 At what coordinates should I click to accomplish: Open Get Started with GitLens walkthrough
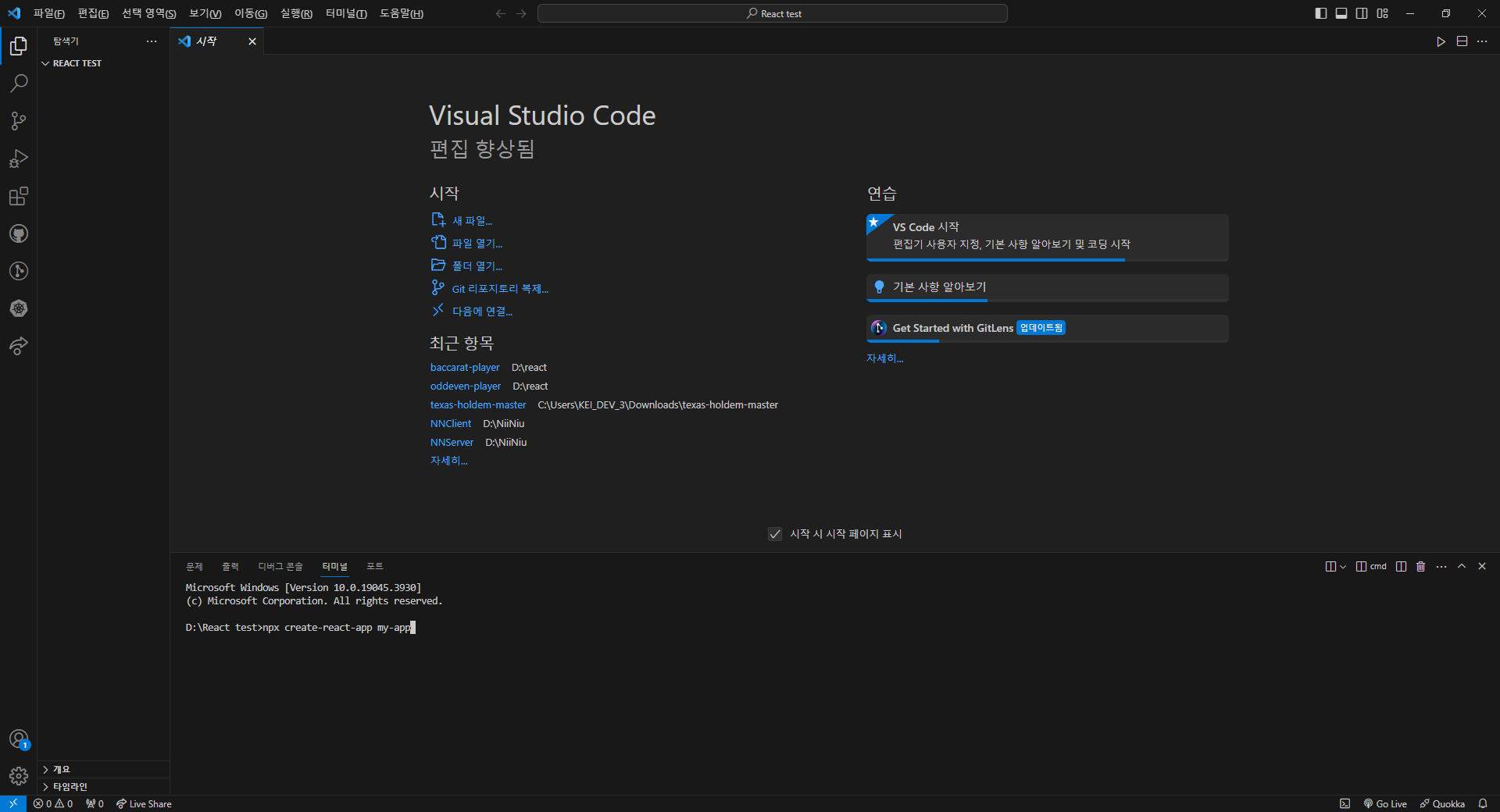[1048, 329]
